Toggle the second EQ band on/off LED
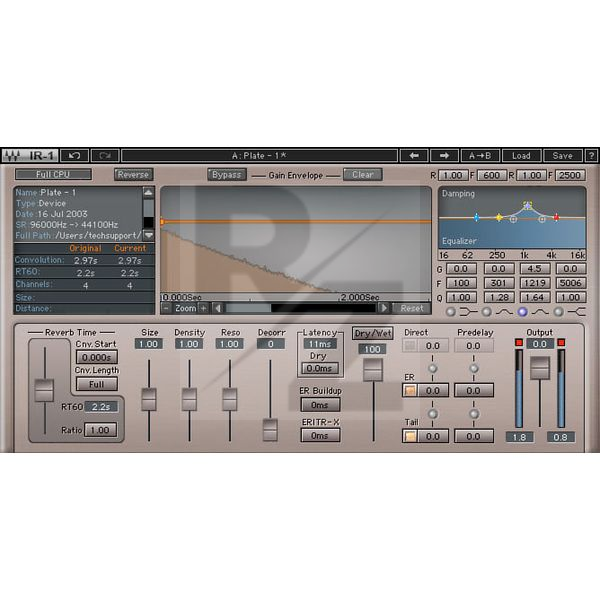The height and width of the screenshot is (600, 600). pyautogui.click(x=487, y=312)
